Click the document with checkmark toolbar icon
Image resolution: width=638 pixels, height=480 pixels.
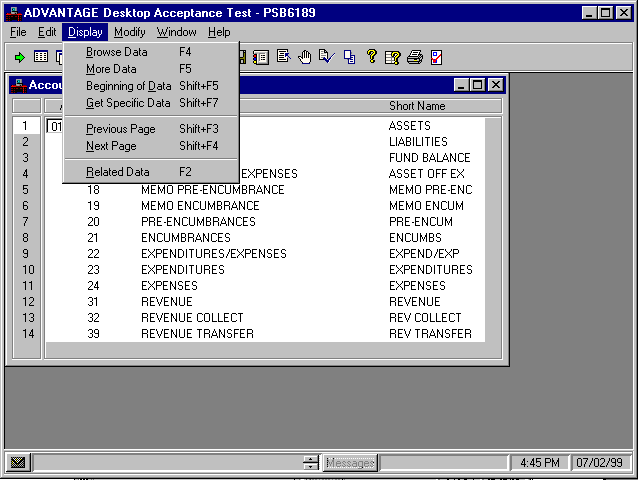pos(327,56)
